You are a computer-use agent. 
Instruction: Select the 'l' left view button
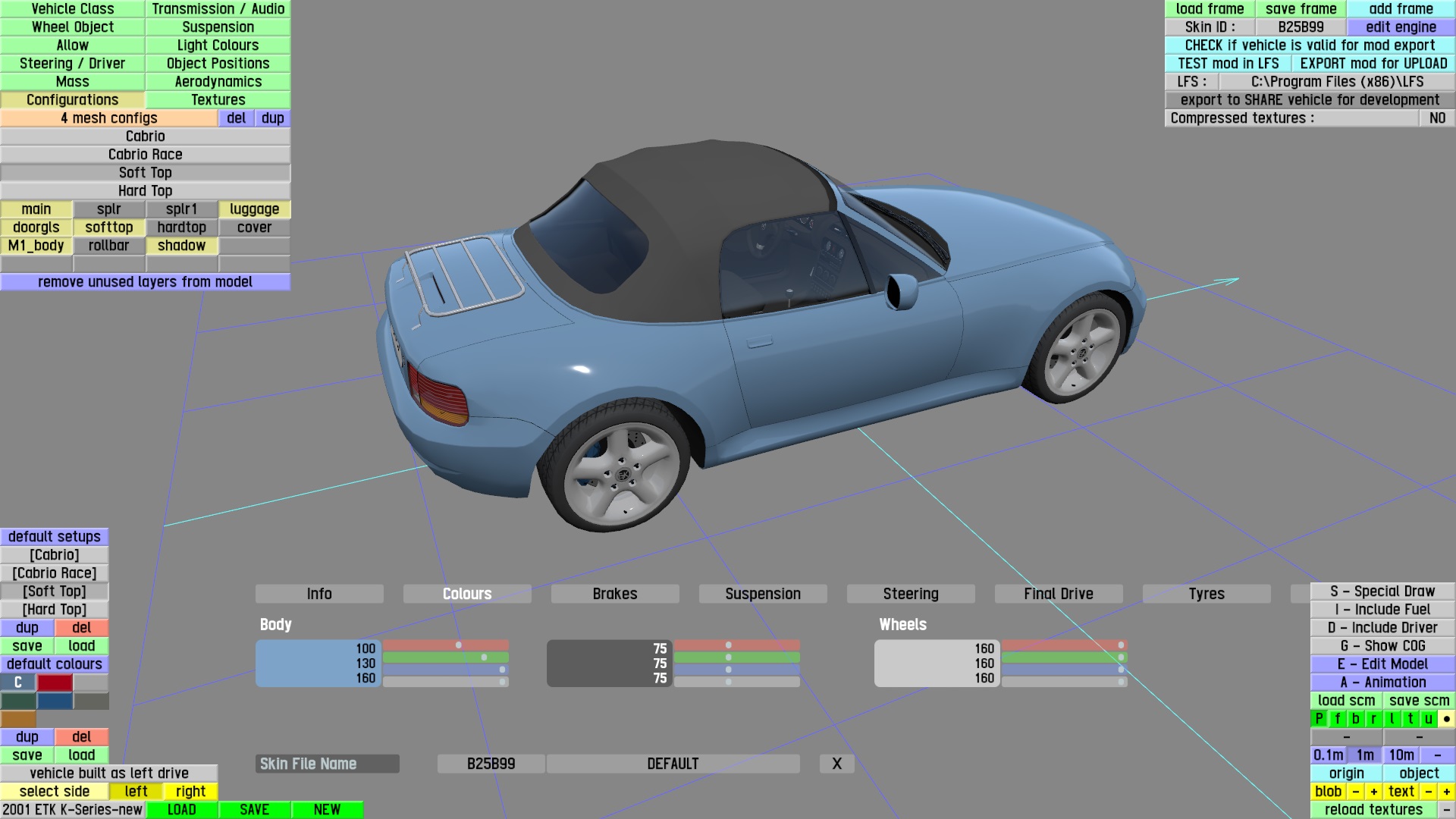(1392, 719)
